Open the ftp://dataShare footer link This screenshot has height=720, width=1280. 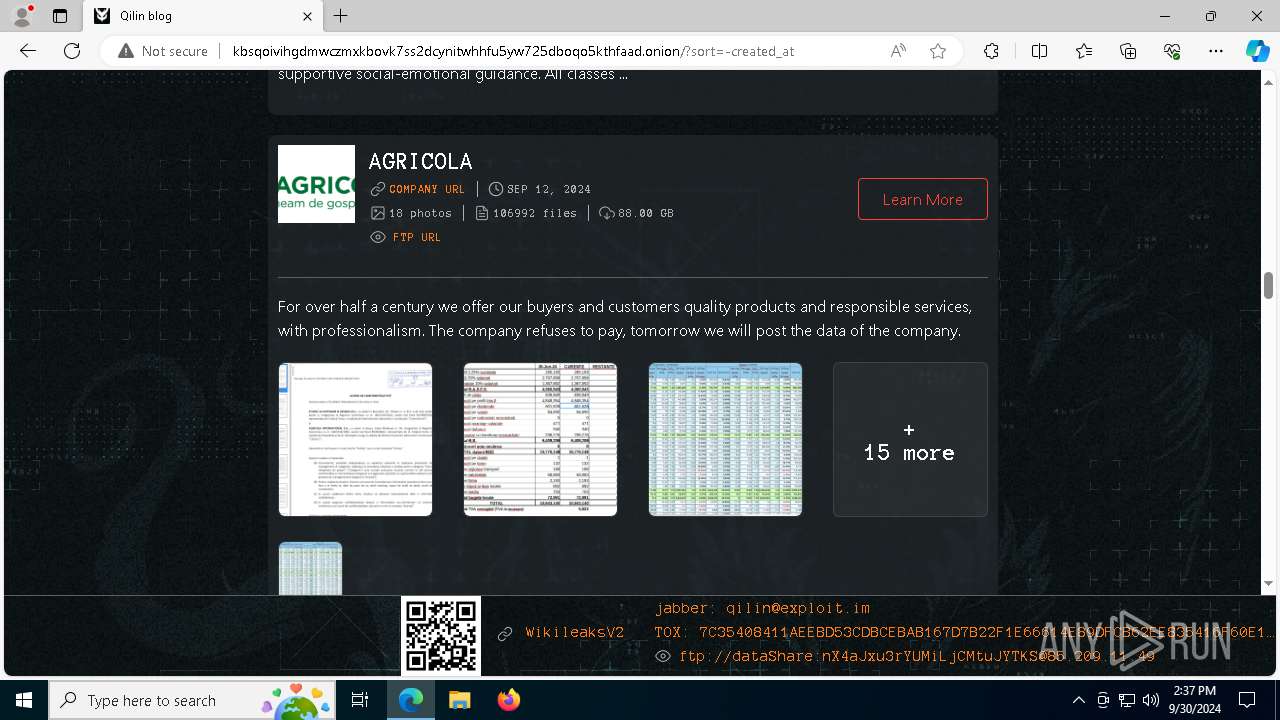point(917,656)
